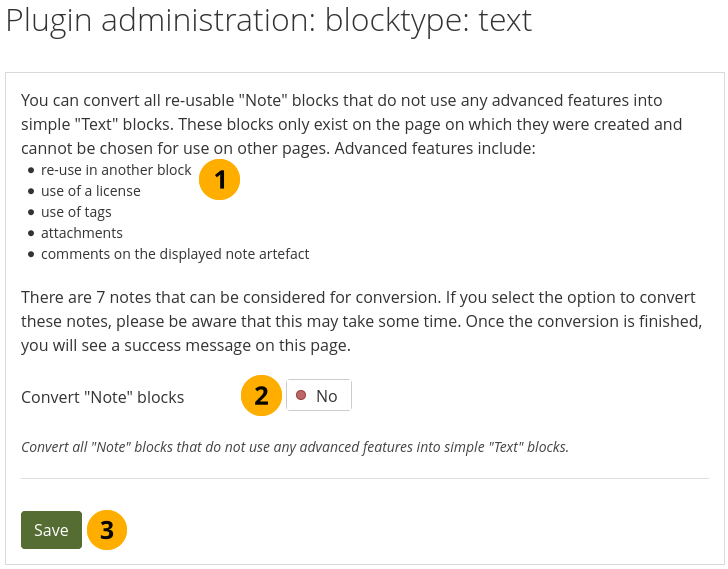728x569 pixels.
Task: Click the "use of tags" list text
Action: (76, 212)
